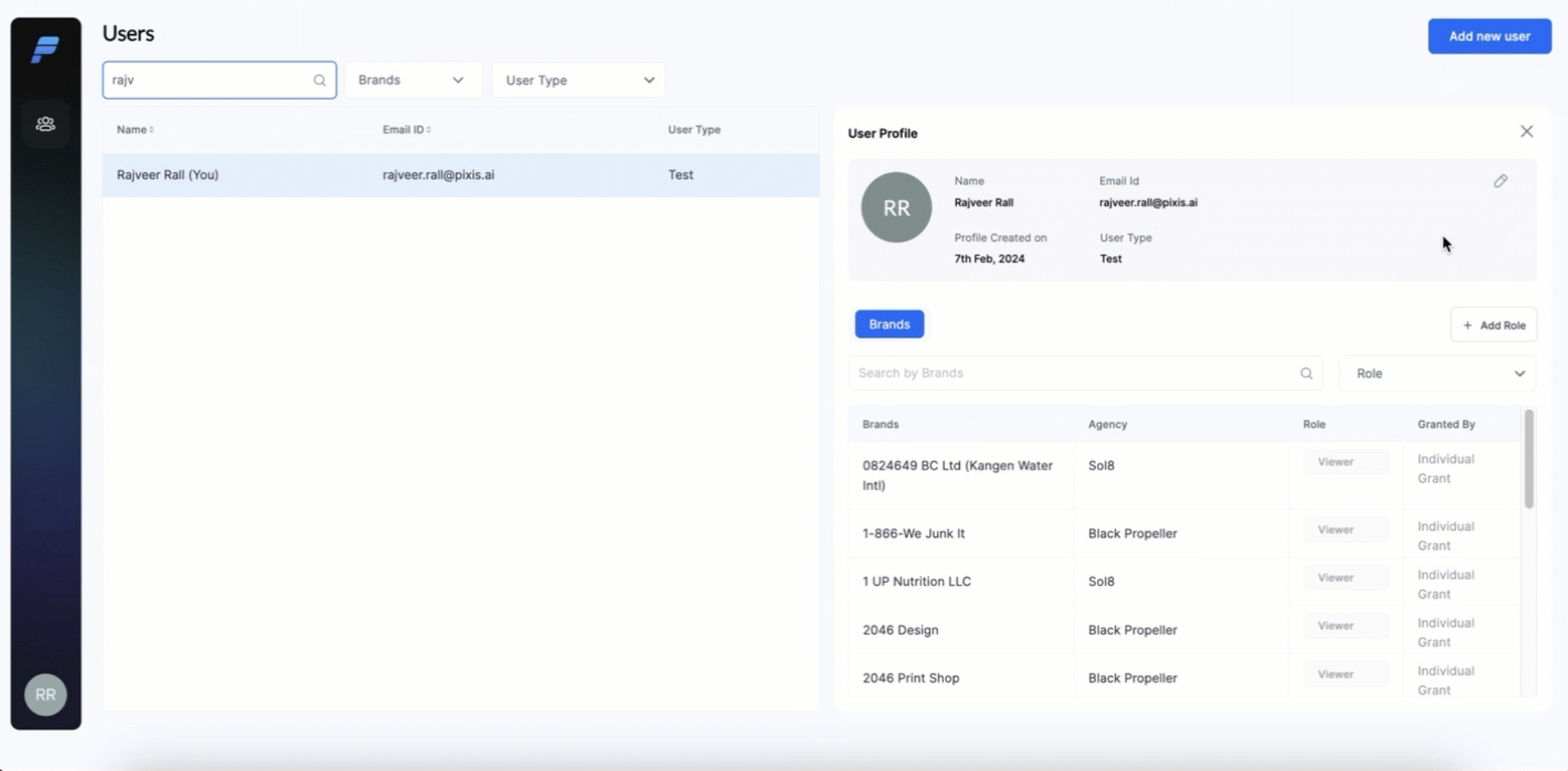1568x771 pixels.
Task: Select the Rajveer Rall user row
Action: [460, 174]
